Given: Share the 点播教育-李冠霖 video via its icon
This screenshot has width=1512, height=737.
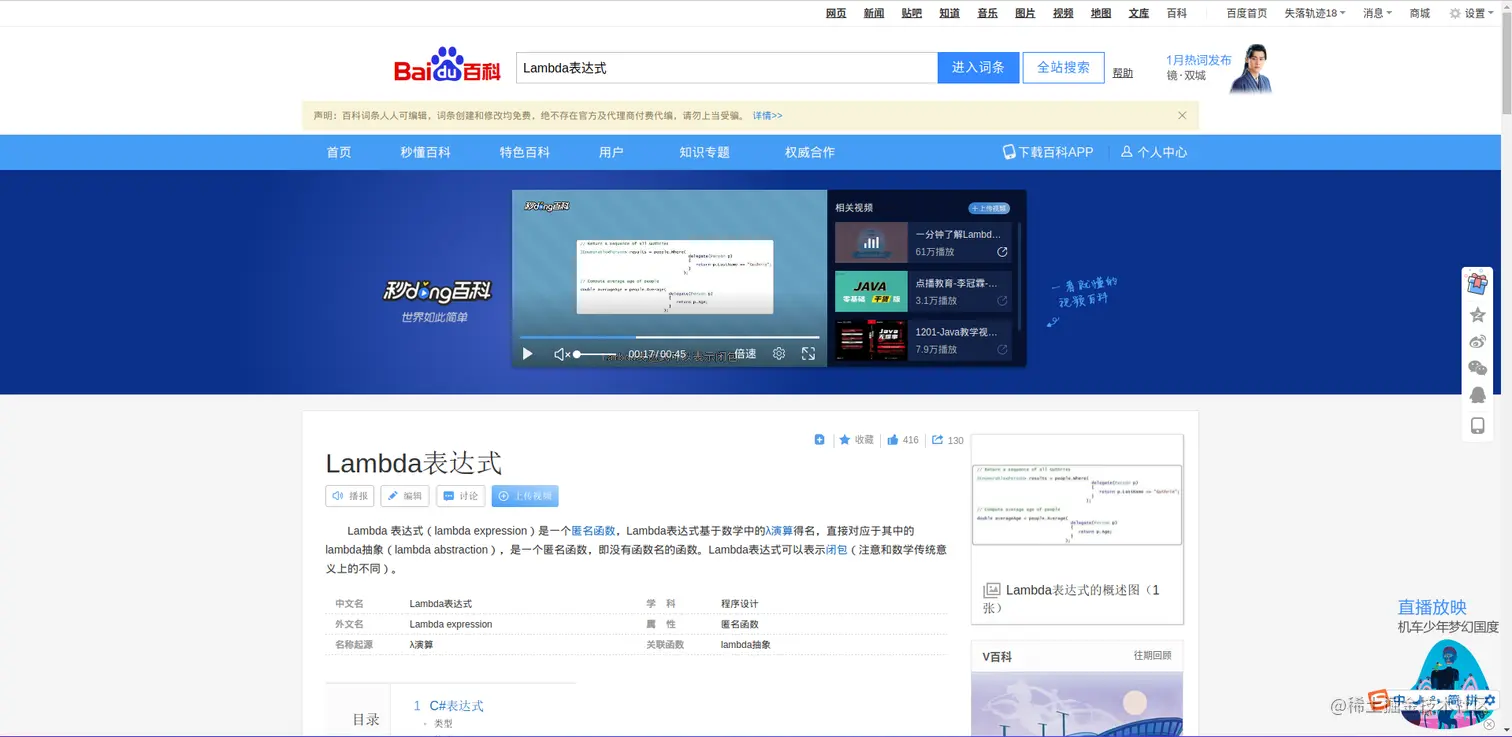Looking at the screenshot, I should (1002, 301).
